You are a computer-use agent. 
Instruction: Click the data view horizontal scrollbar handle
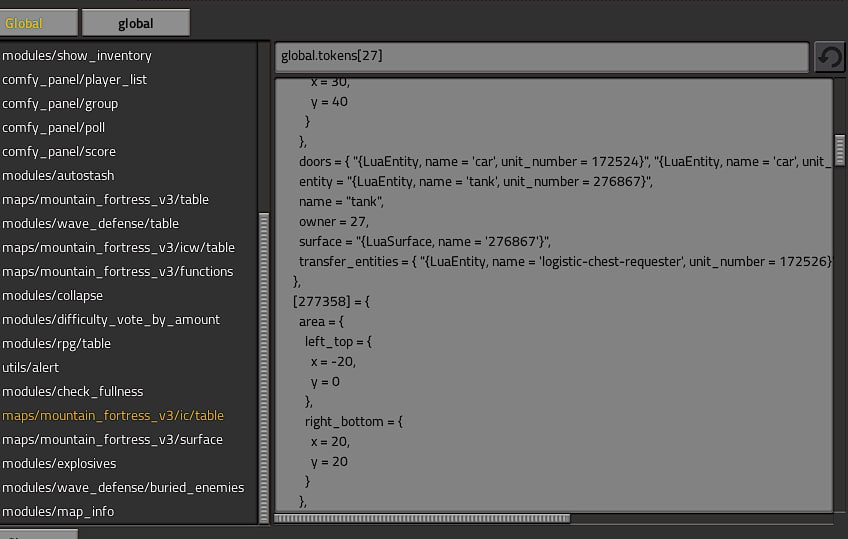coord(422,518)
